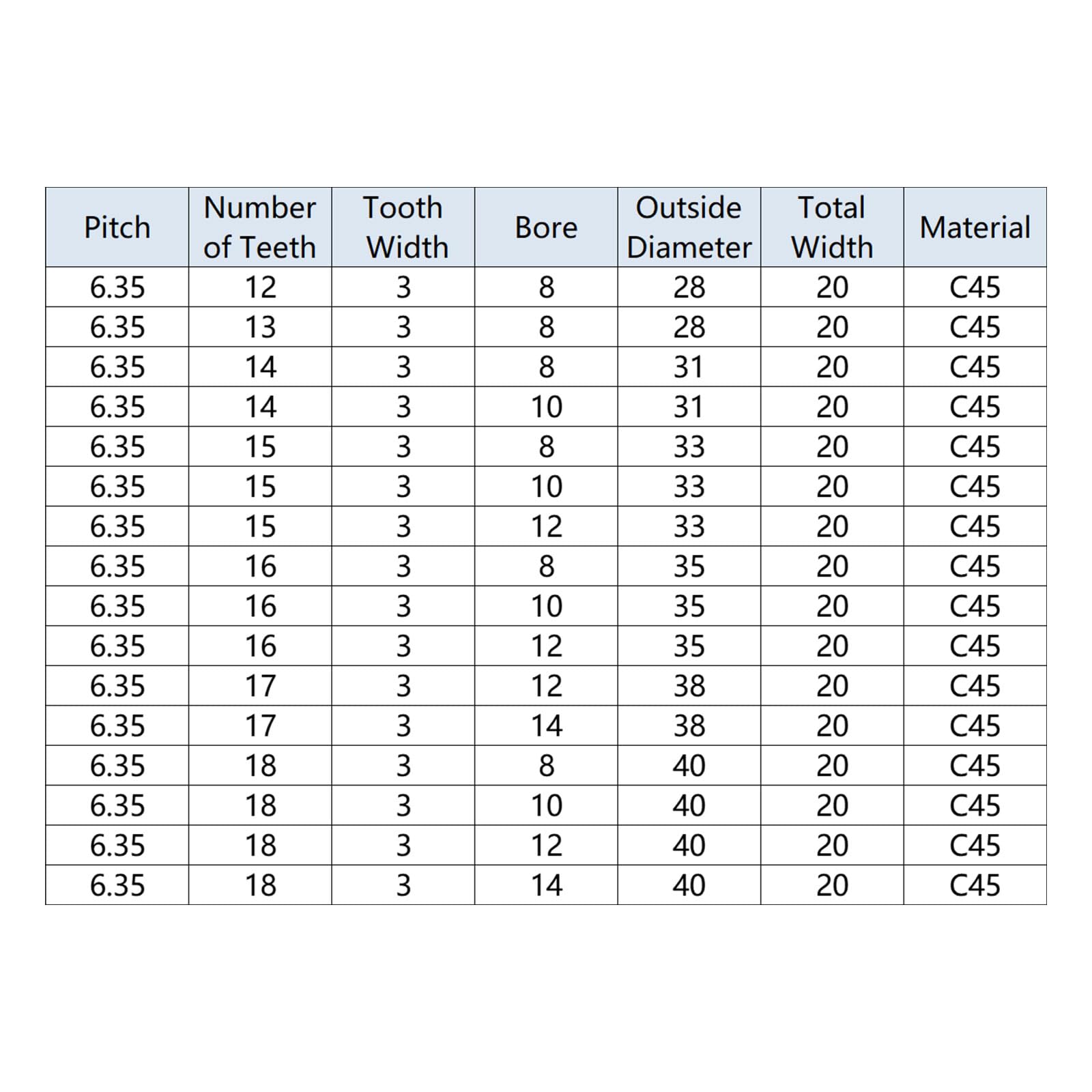Select the Tooth Width header cell

(403, 227)
